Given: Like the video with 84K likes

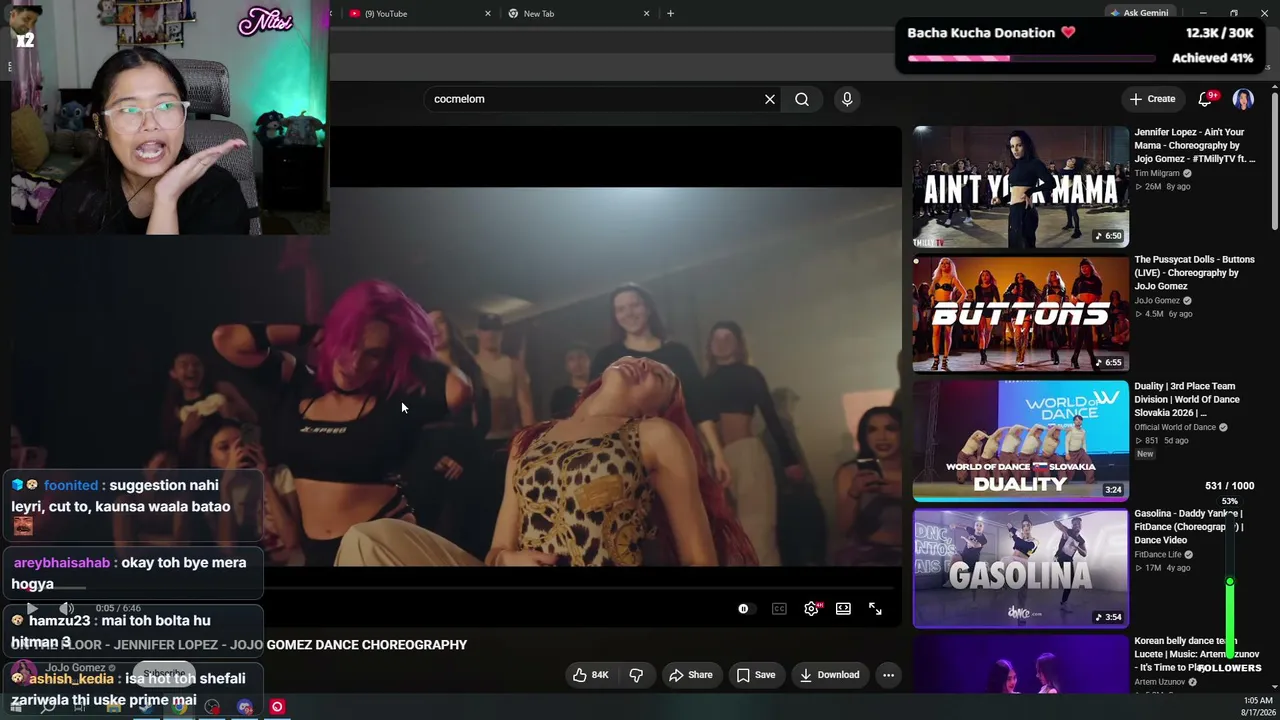Looking at the screenshot, I should [590, 675].
